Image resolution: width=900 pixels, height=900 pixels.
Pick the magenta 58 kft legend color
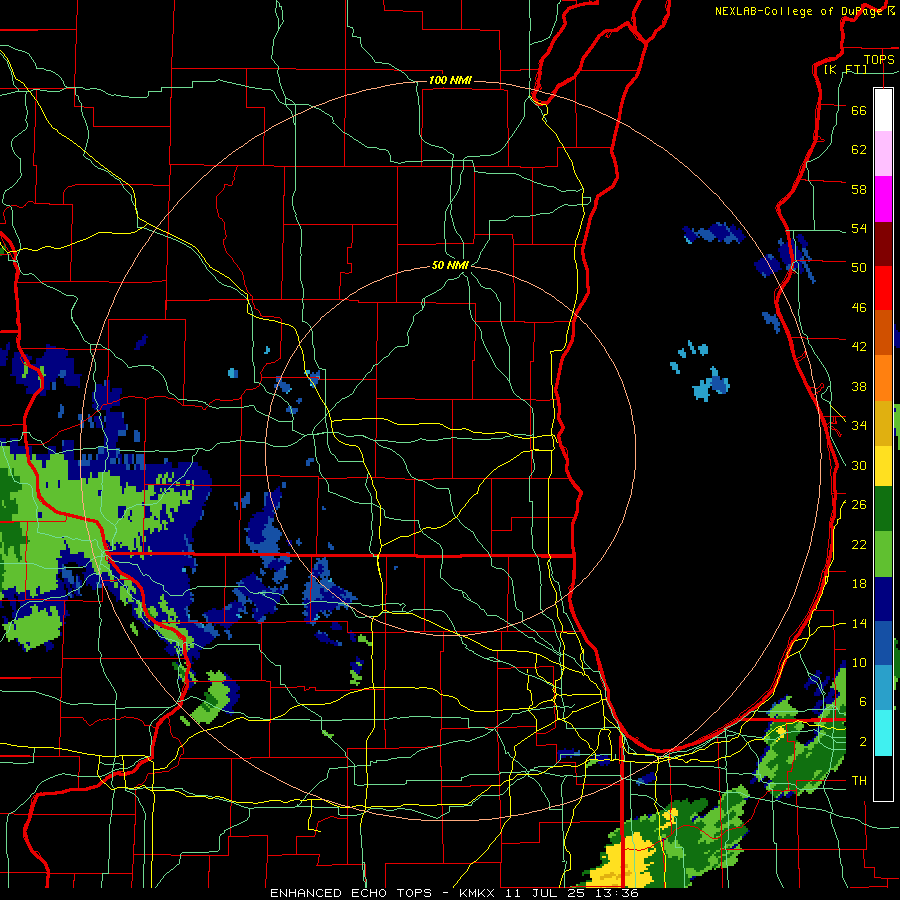[883, 199]
